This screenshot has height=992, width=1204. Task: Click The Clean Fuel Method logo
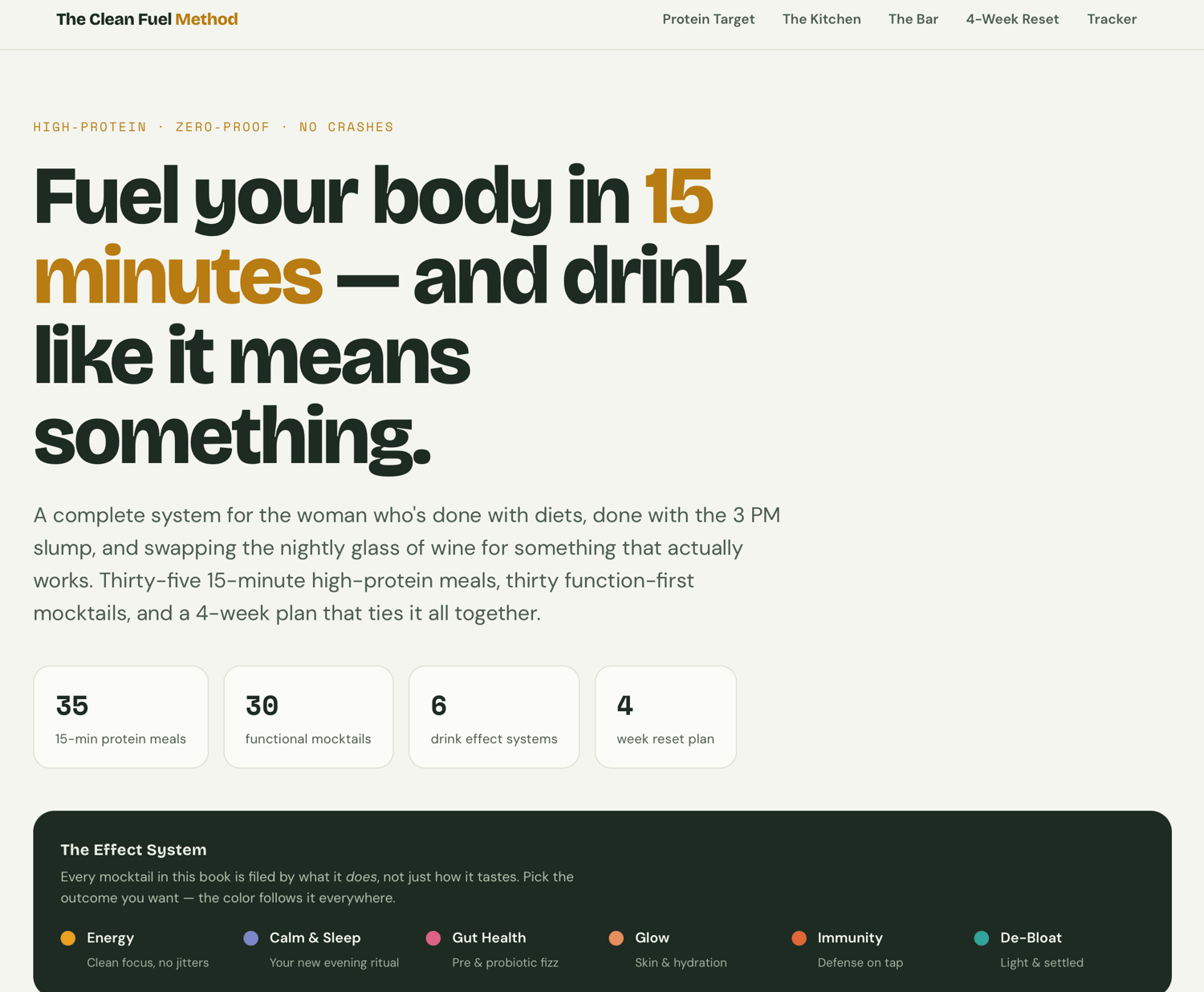pyautogui.click(x=147, y=19)
